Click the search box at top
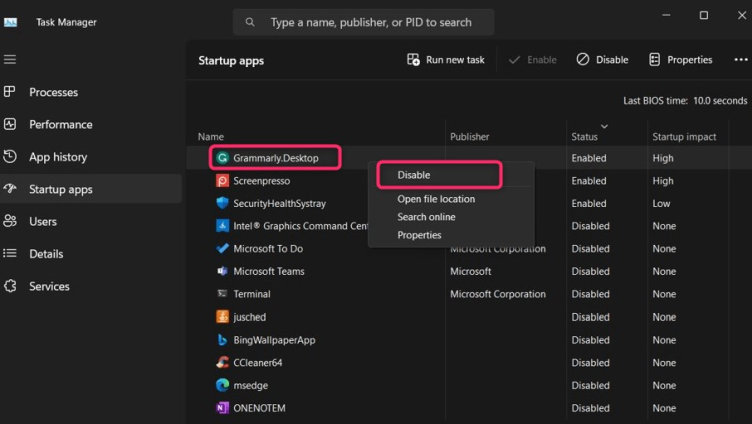Screen dimensions: 752x424 (370, 22)
